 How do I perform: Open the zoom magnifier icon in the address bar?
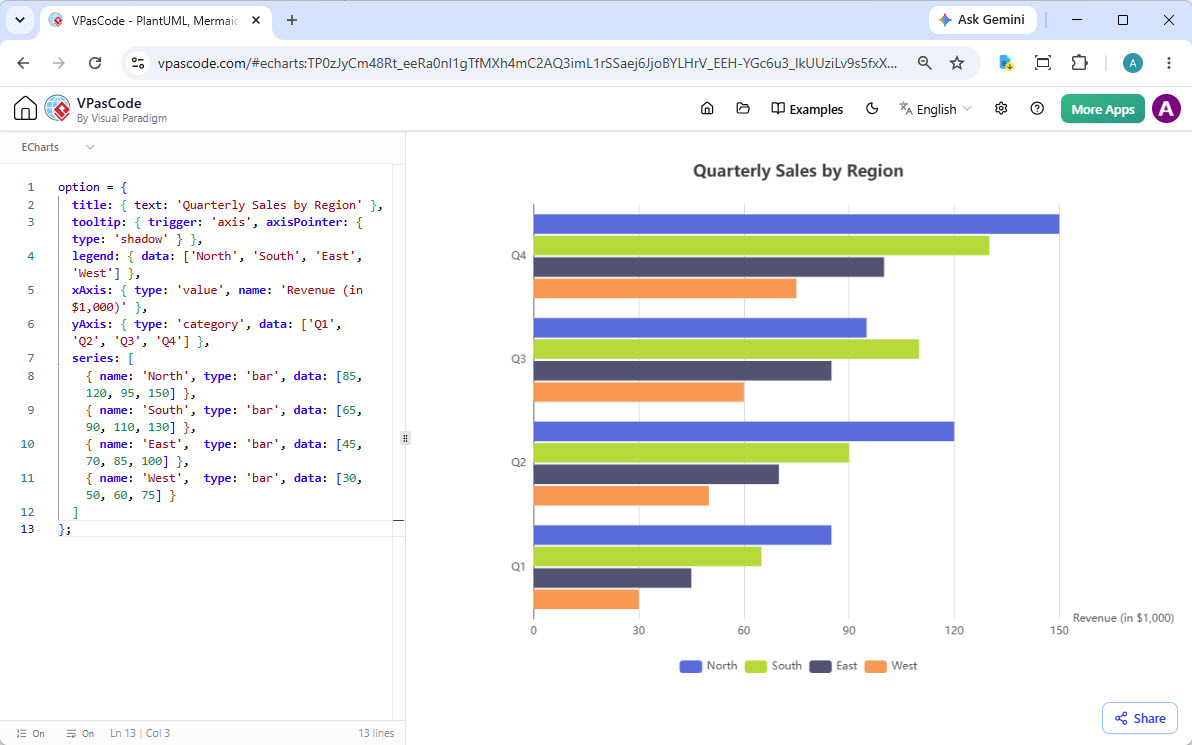[924, 63]
